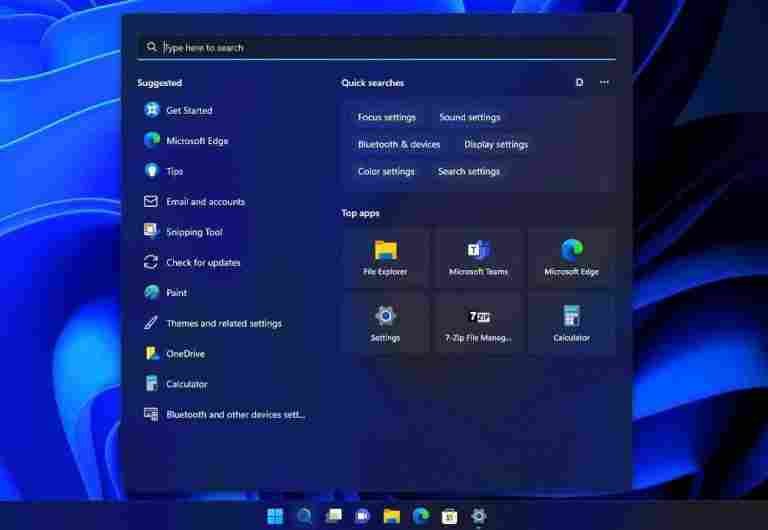This screenshot has height=530, width=768.
Task: Open the Chat camera icon on the taskbar
Action: [x=362, y=516]
